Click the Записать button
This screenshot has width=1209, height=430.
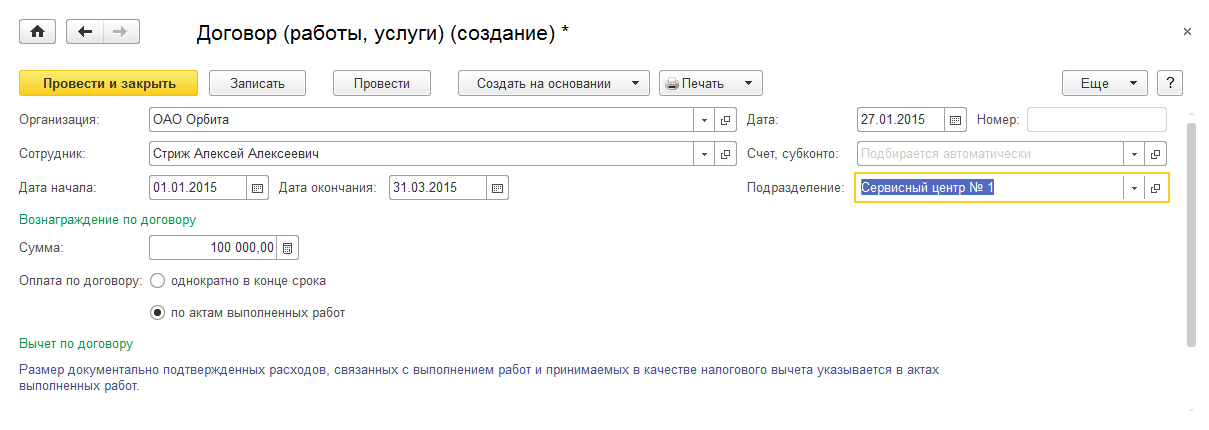click(x=258, y=83)
